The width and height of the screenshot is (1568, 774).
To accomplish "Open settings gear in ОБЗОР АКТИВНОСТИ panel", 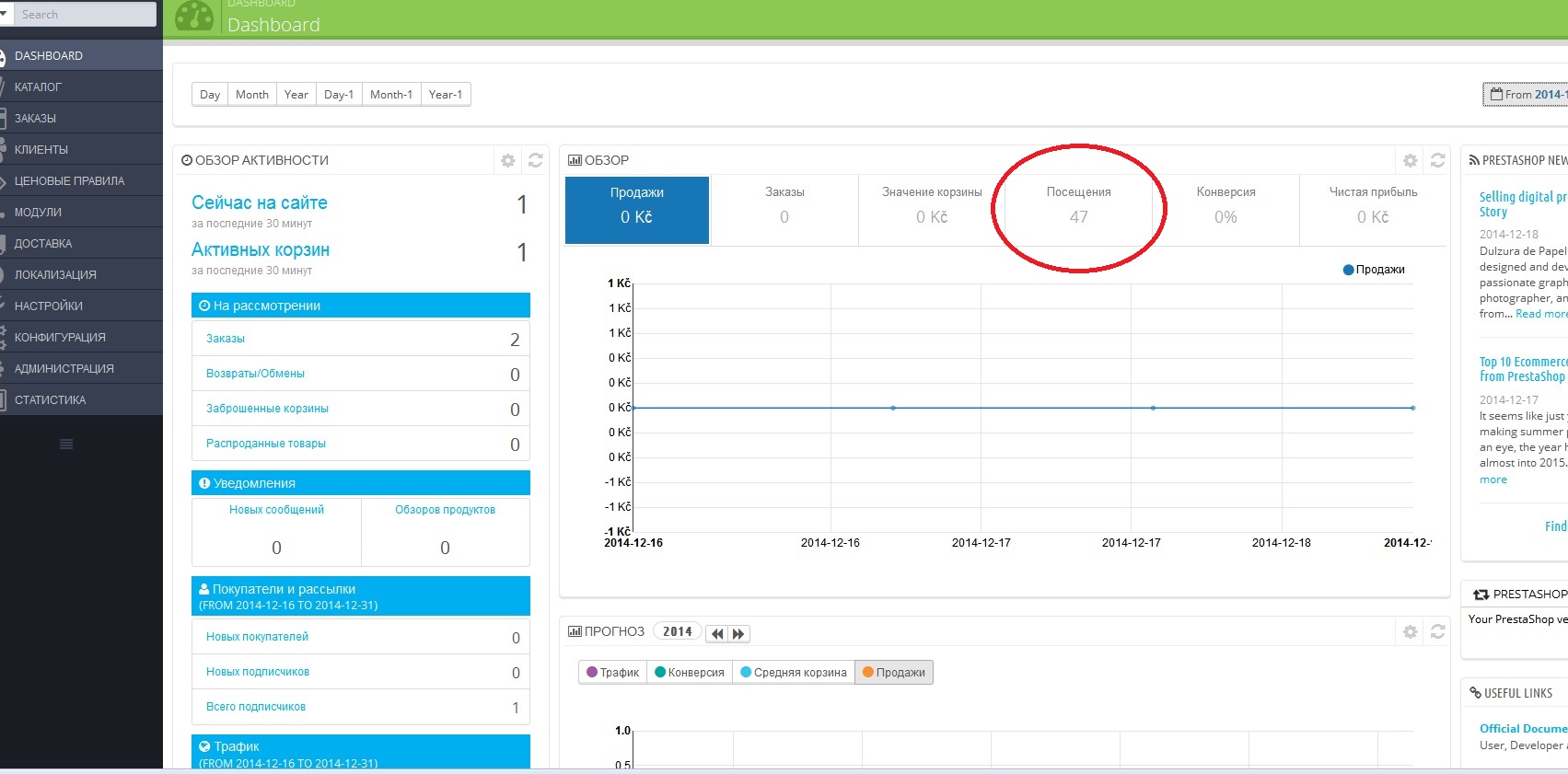I will coord(507,160).
